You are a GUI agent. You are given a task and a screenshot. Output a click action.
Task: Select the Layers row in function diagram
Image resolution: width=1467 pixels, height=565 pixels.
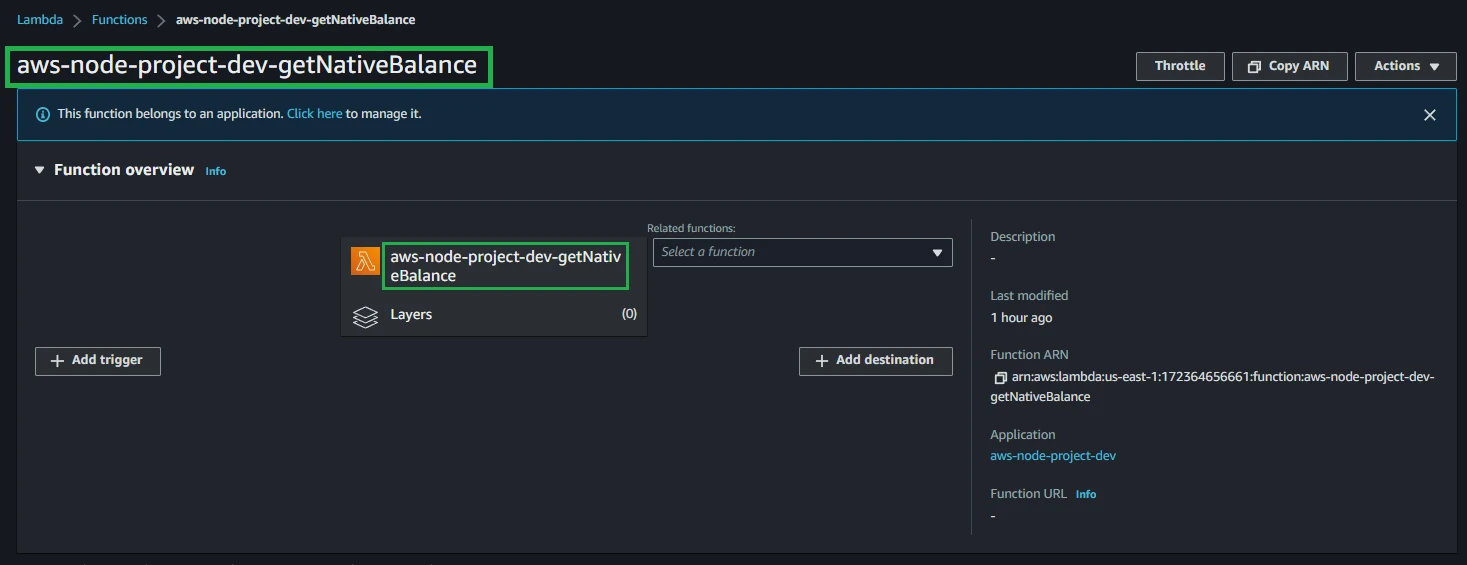[494, 315]
